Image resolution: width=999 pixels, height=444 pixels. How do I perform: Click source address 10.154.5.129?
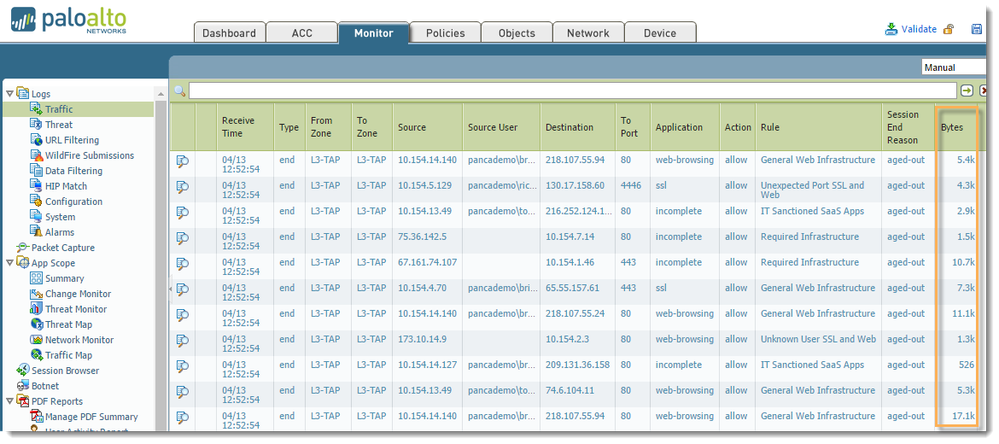tap(425, 185)
